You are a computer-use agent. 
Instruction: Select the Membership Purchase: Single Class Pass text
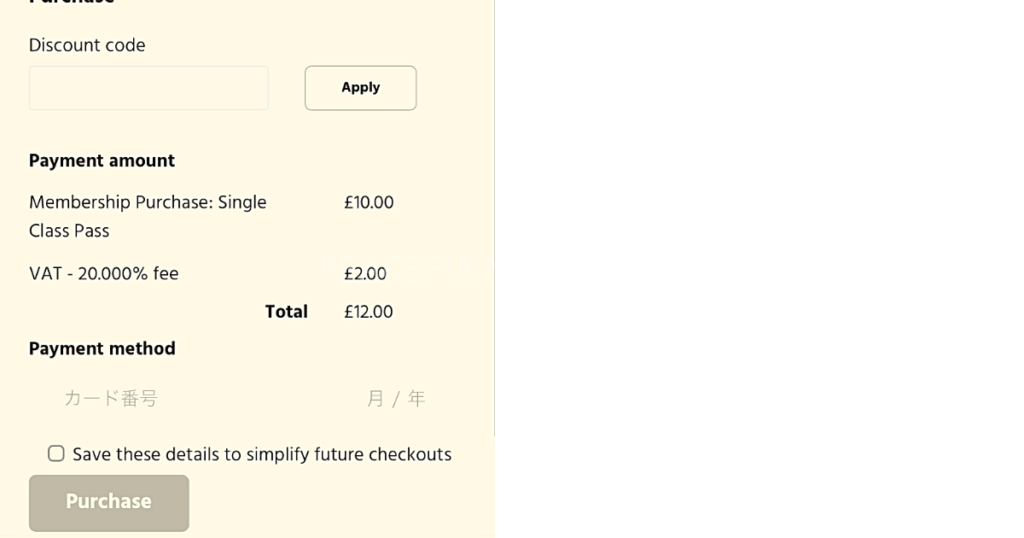[x=147, y=203]
